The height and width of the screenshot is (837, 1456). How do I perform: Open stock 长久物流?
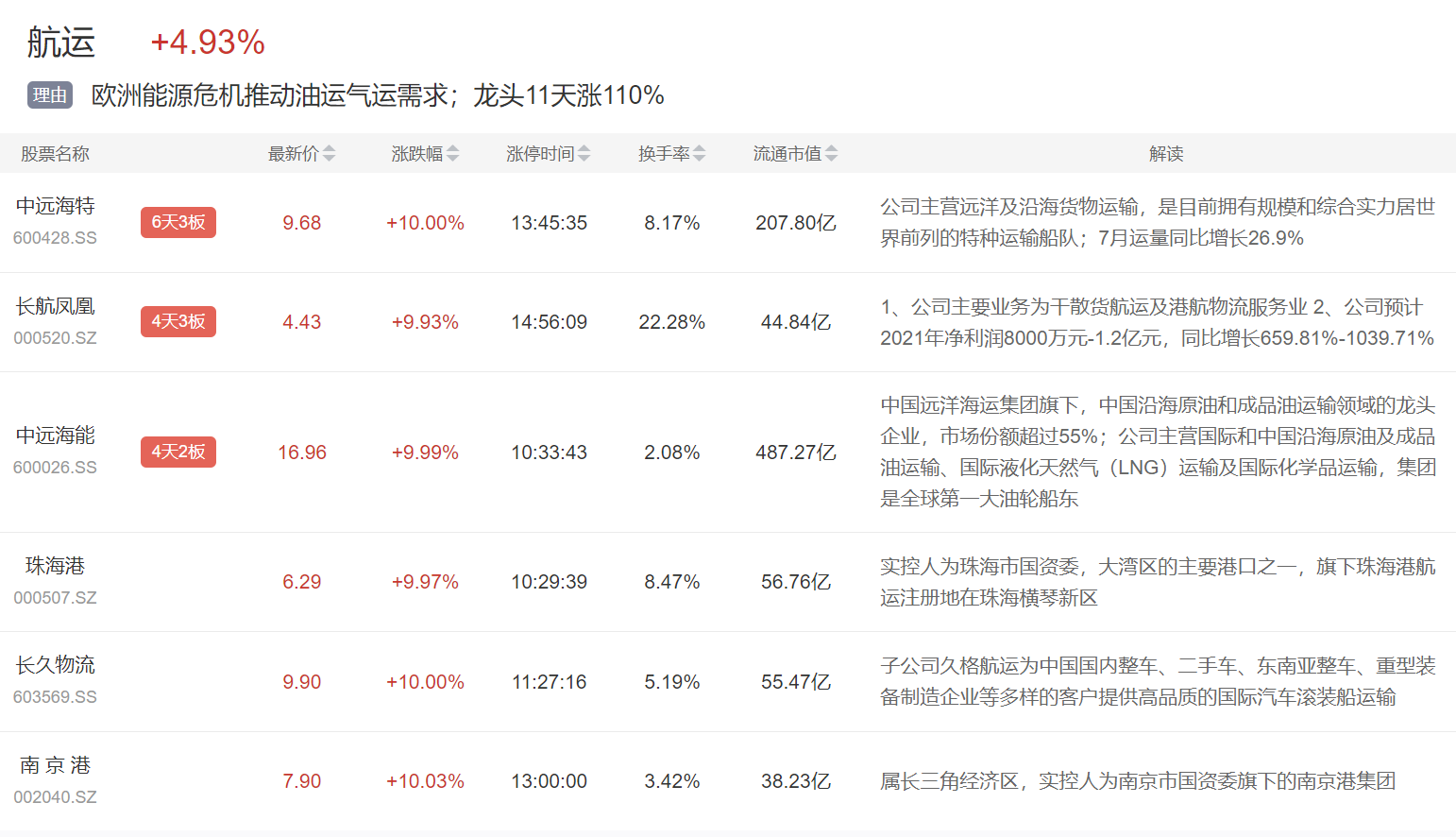(56, 665)
